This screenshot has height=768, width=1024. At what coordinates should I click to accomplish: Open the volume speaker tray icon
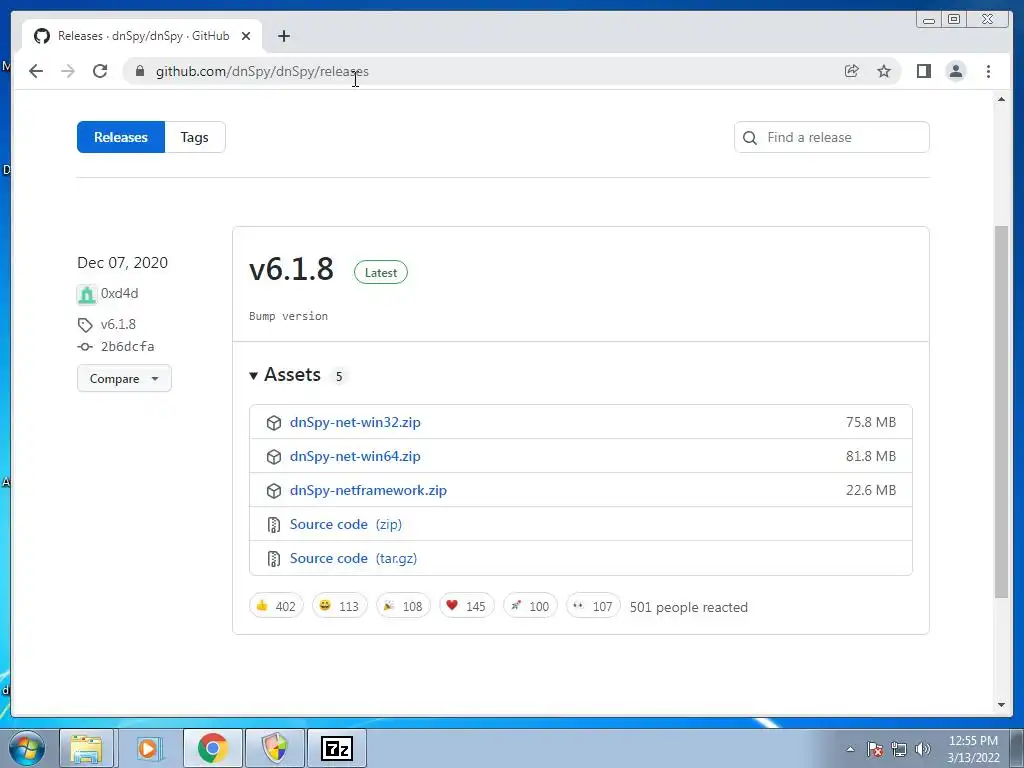coord(923,749)
